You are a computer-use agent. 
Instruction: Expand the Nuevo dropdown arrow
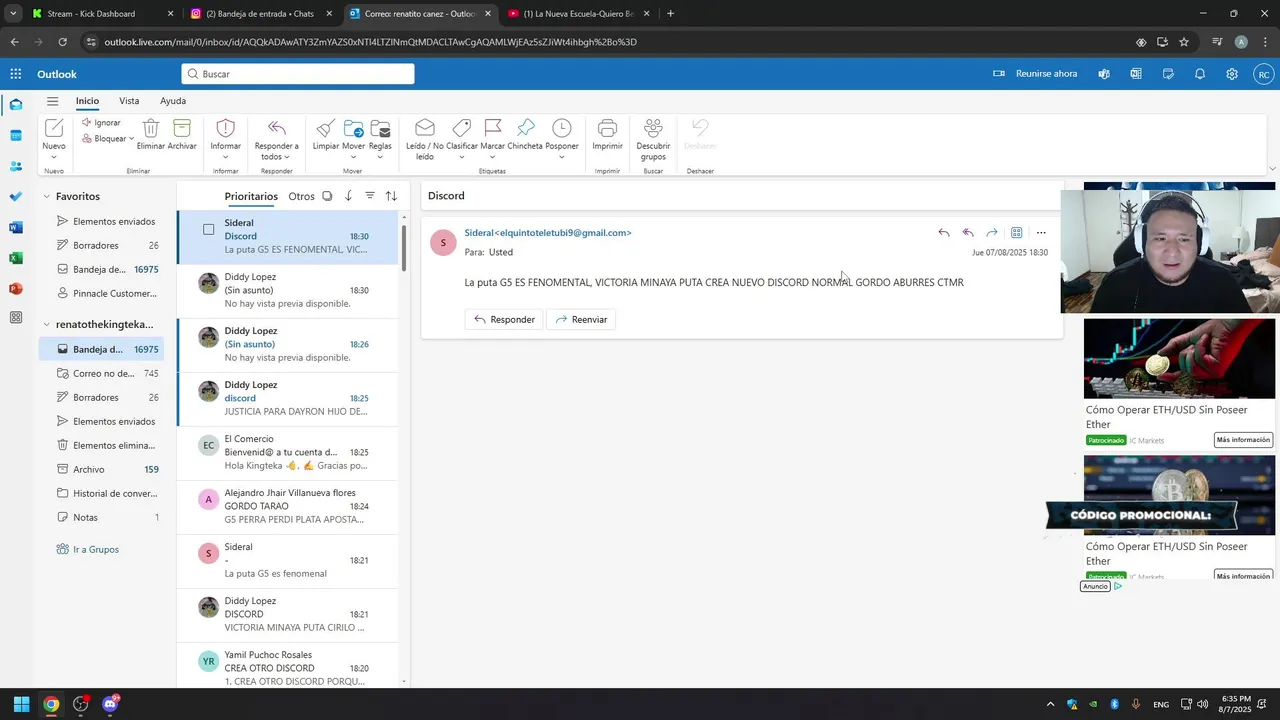pos(54,157)
